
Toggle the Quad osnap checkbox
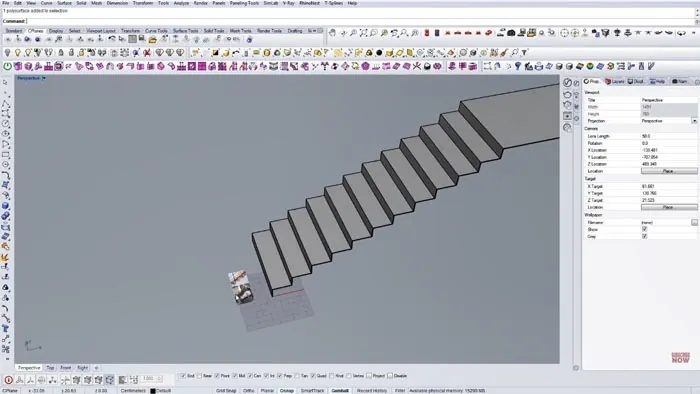pyautogui.click(x=313, y=376)
